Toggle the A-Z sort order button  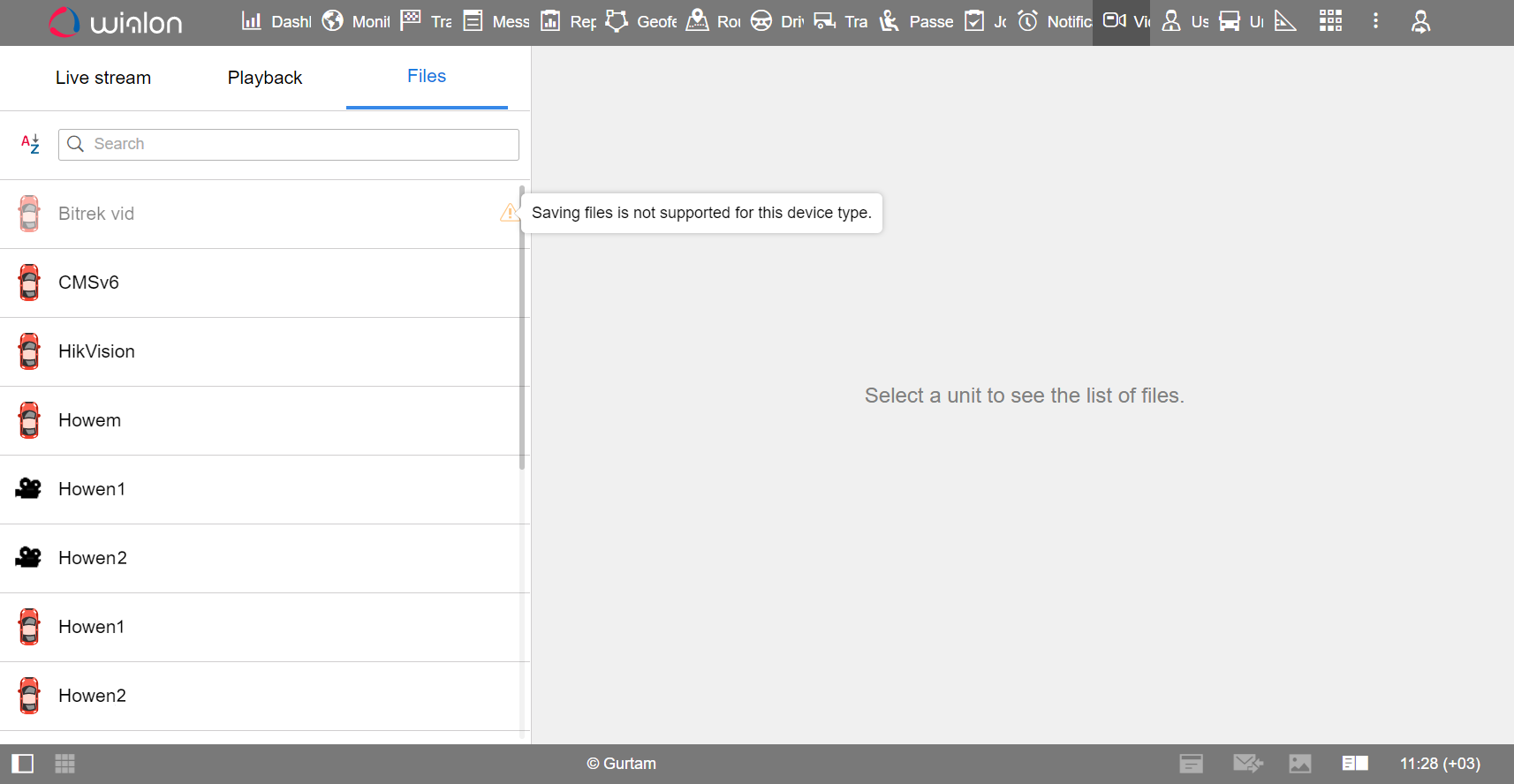coord(30,144)
